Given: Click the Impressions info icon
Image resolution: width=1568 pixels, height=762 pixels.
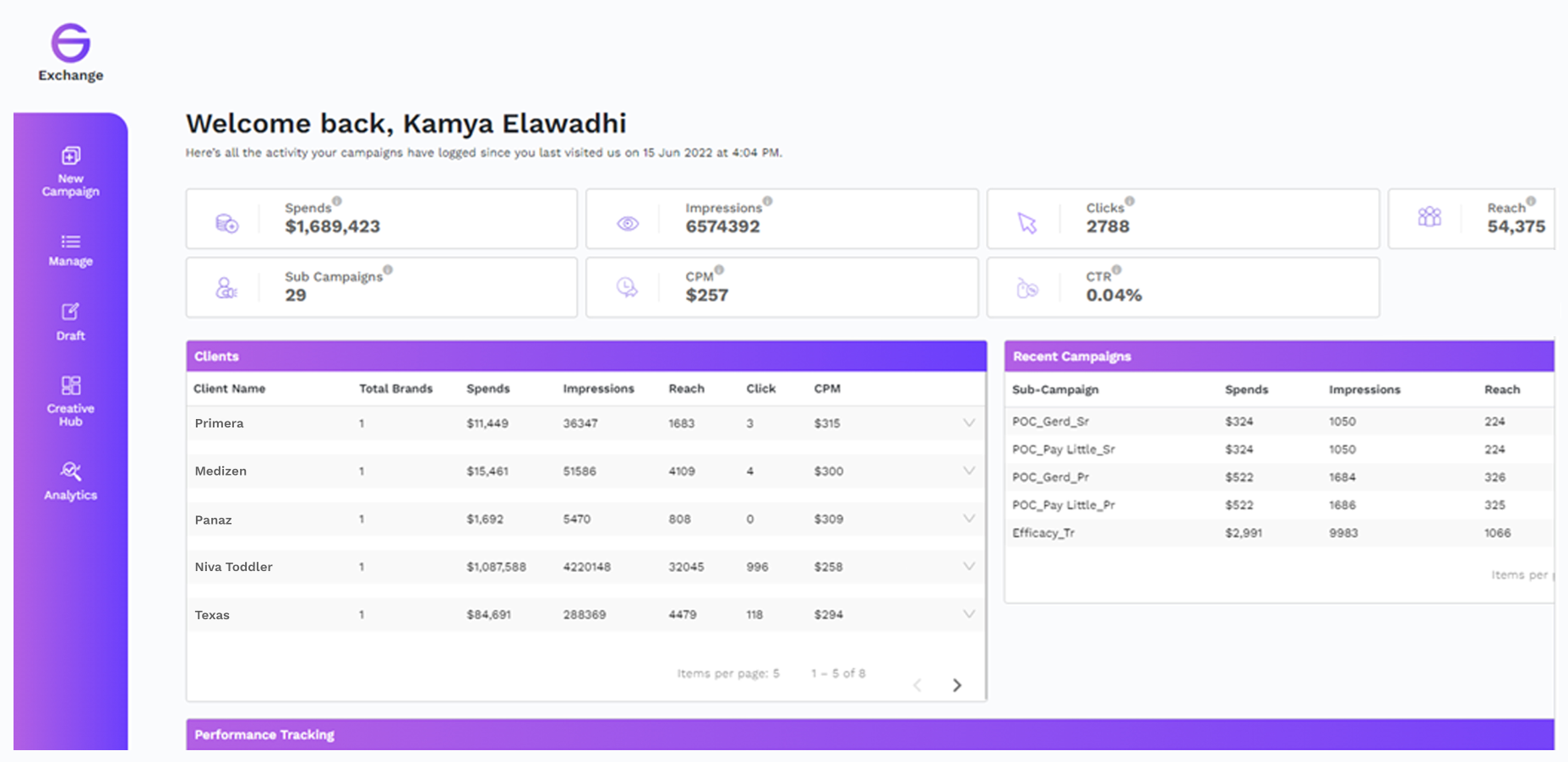Looking at the screenshot, I should 765,200.
